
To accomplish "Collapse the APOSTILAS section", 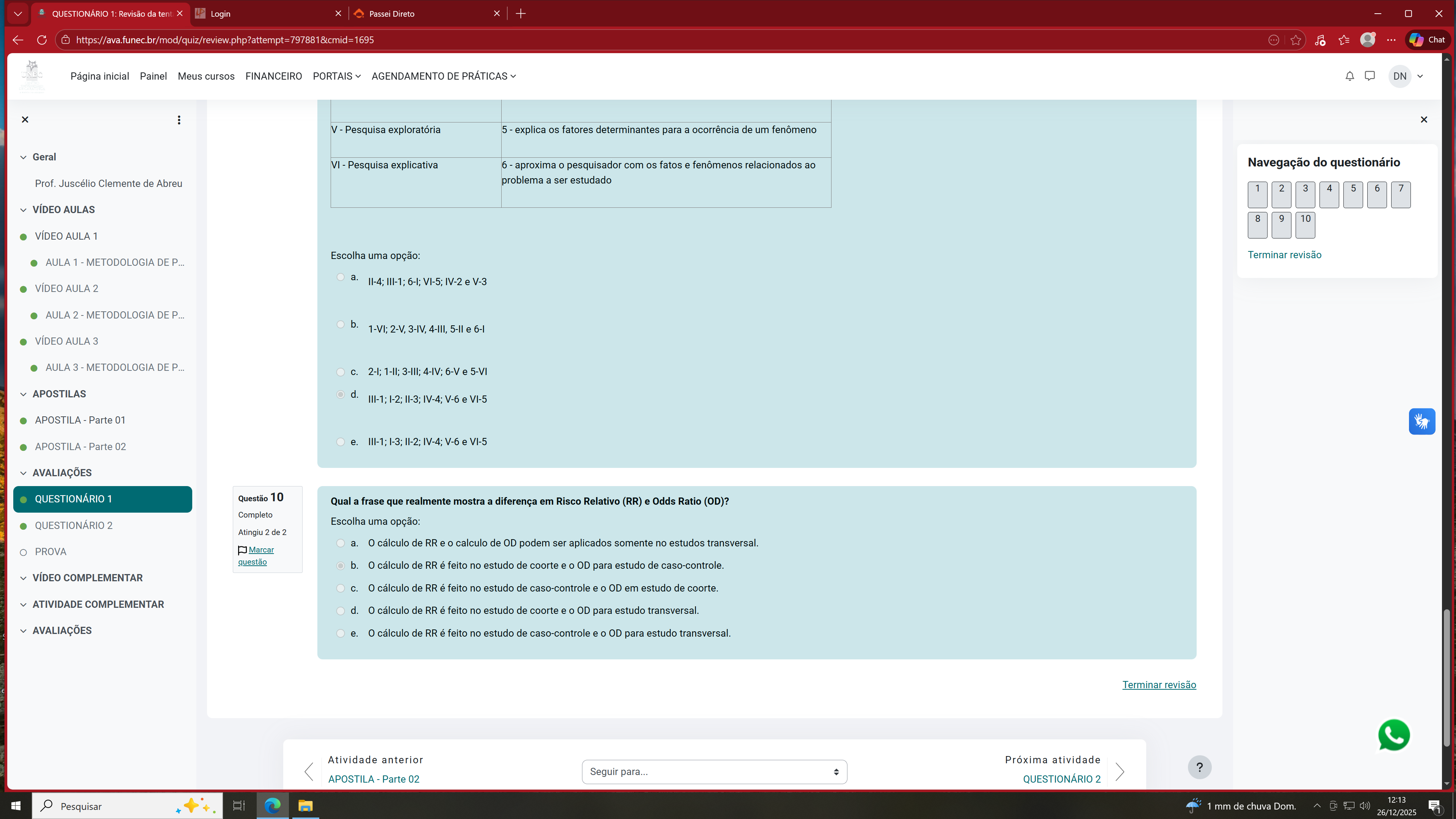I will click(23, 394).
